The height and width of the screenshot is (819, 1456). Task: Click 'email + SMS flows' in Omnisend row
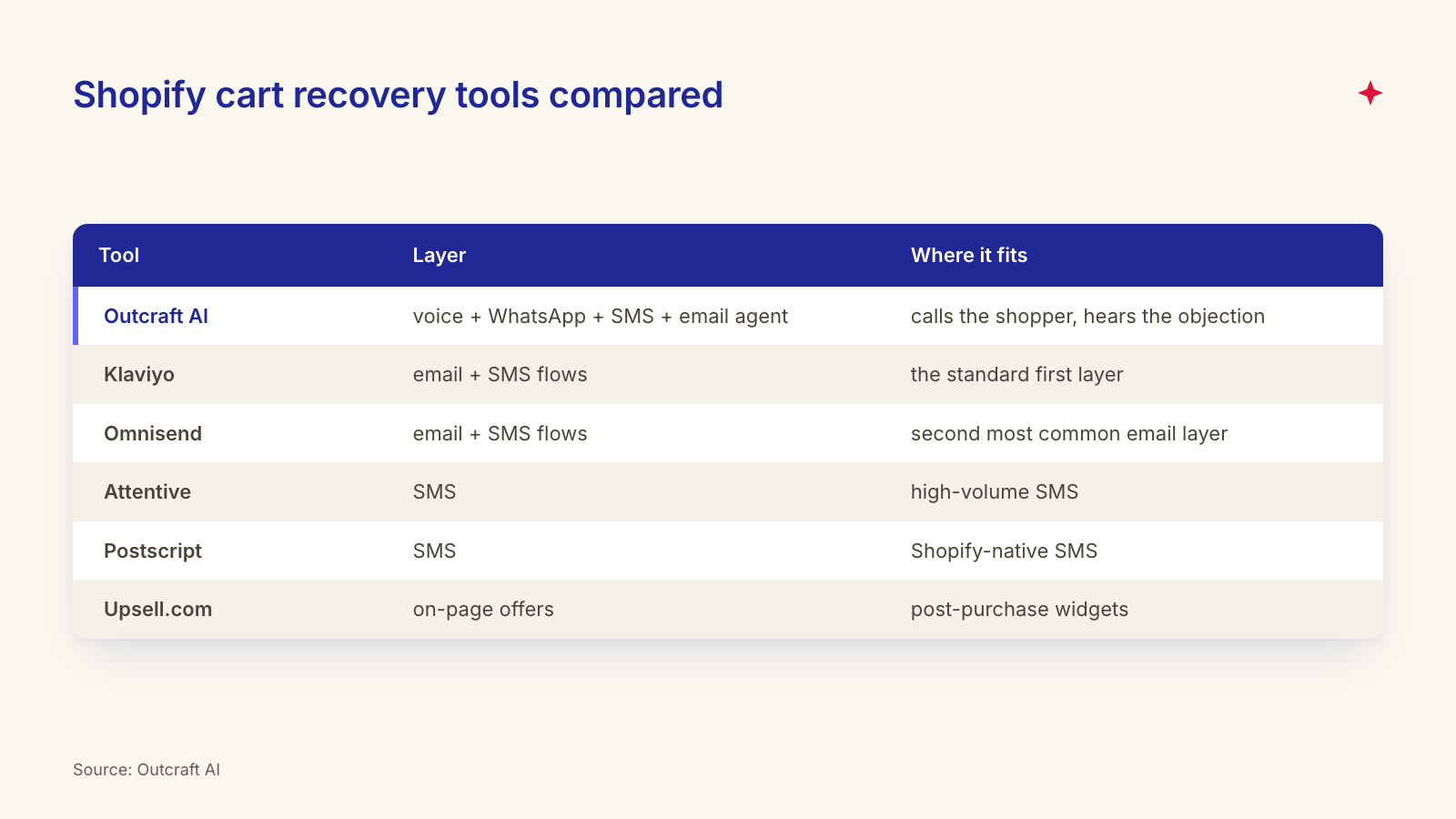click(x=500, y=434)
